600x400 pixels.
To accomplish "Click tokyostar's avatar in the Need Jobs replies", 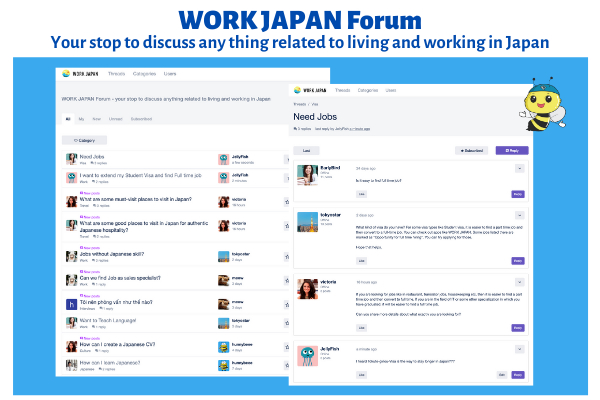I will pos(306,220).
